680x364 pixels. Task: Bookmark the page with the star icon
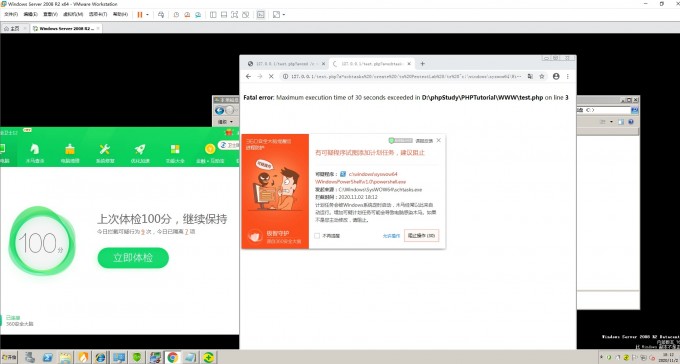click(542, 76)
